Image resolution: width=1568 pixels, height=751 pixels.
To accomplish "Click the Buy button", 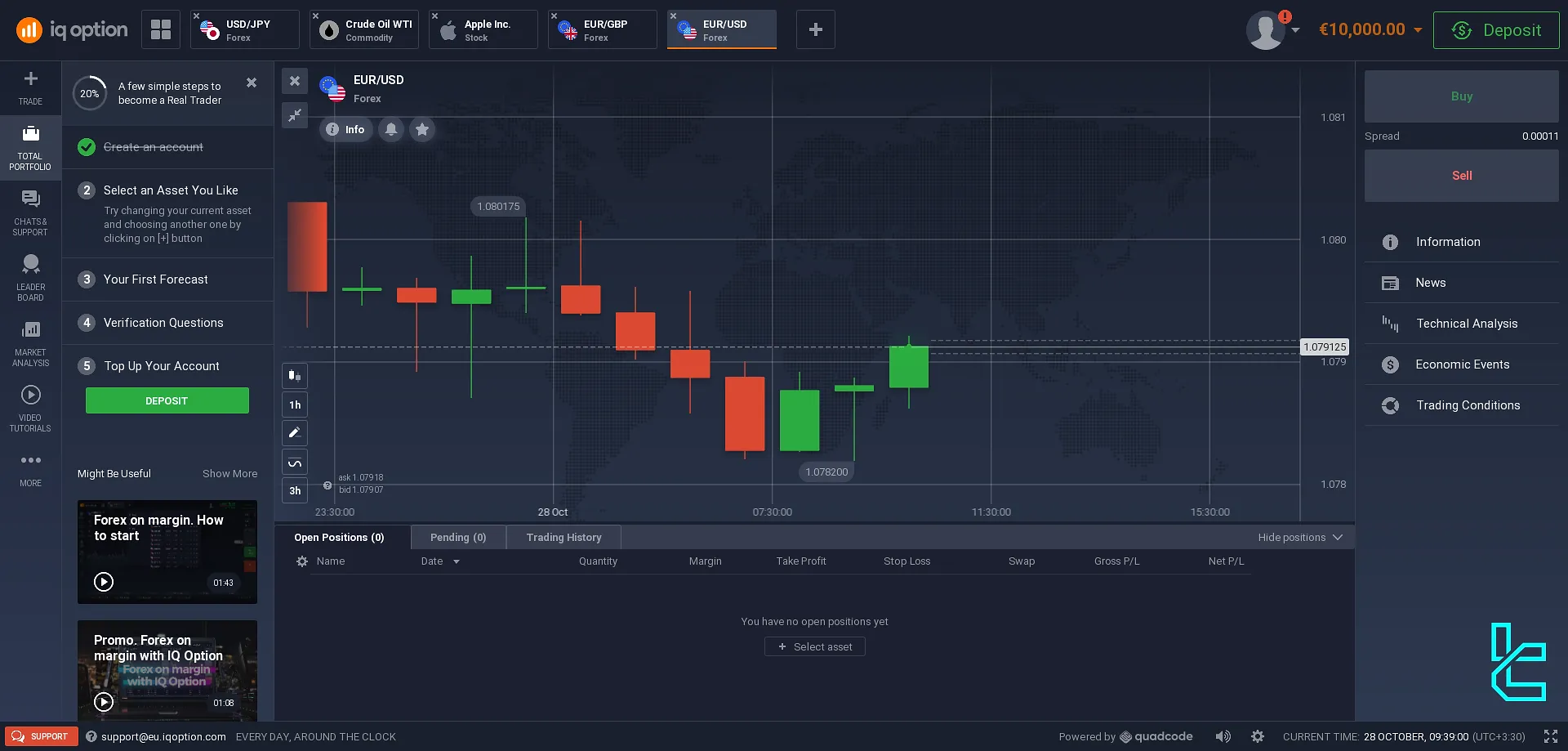I will [1461, 96].
